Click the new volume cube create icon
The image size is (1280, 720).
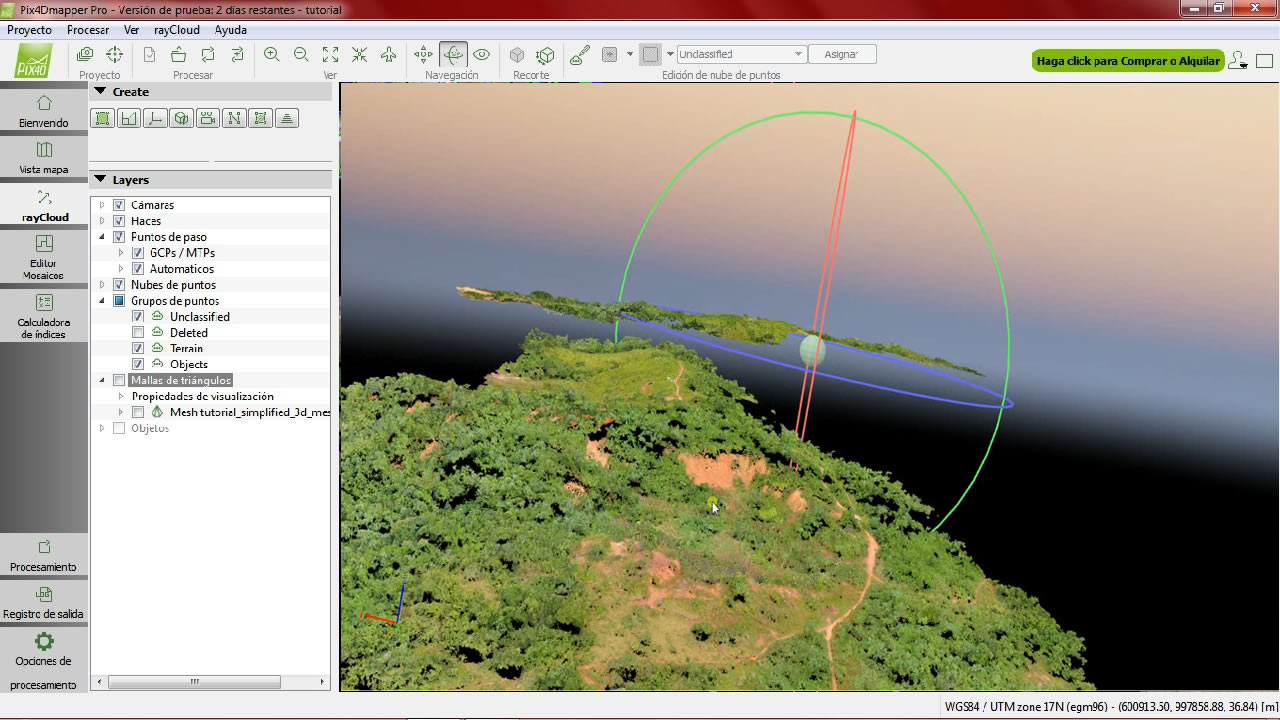tap(181, 118)
